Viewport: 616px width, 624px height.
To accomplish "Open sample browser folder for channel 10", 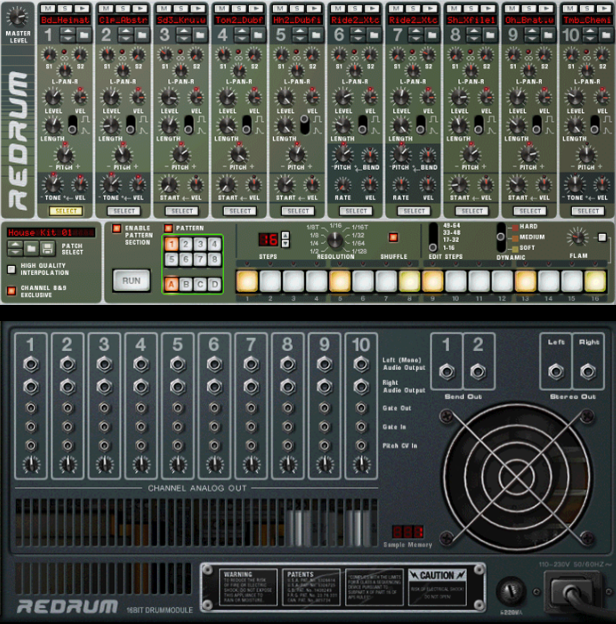I will pyautogui.click(x=606, y=35).
